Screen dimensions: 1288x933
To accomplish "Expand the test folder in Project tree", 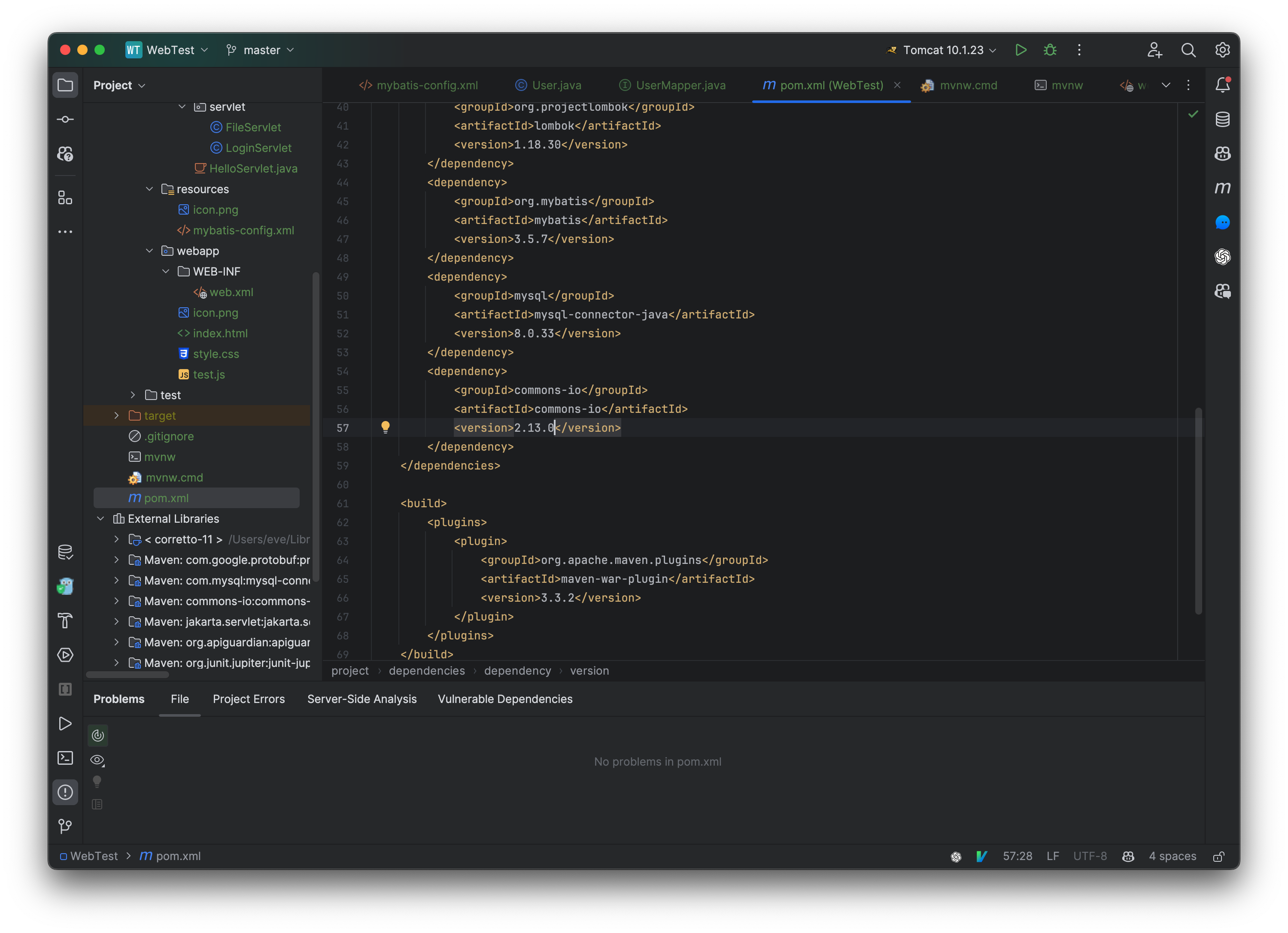I will pyautogui.click(x=132, y=394).
